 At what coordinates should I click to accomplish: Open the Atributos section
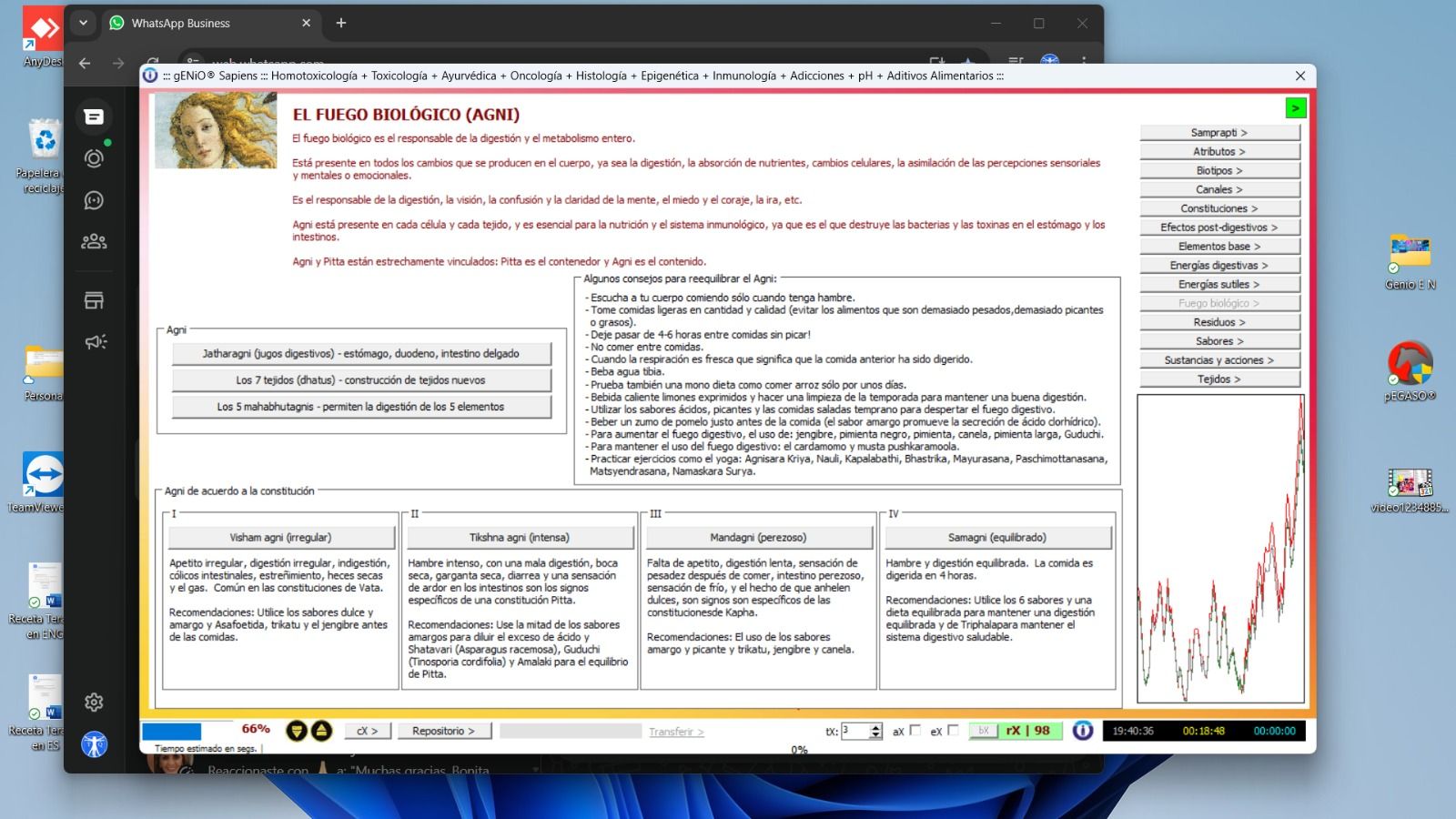pyautogui.click(x=1219, y=152)
